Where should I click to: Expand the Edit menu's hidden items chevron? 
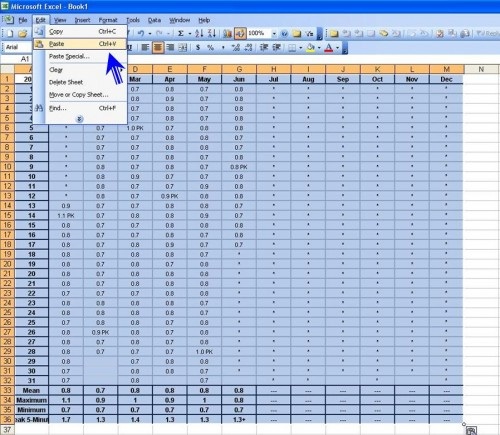79,119
